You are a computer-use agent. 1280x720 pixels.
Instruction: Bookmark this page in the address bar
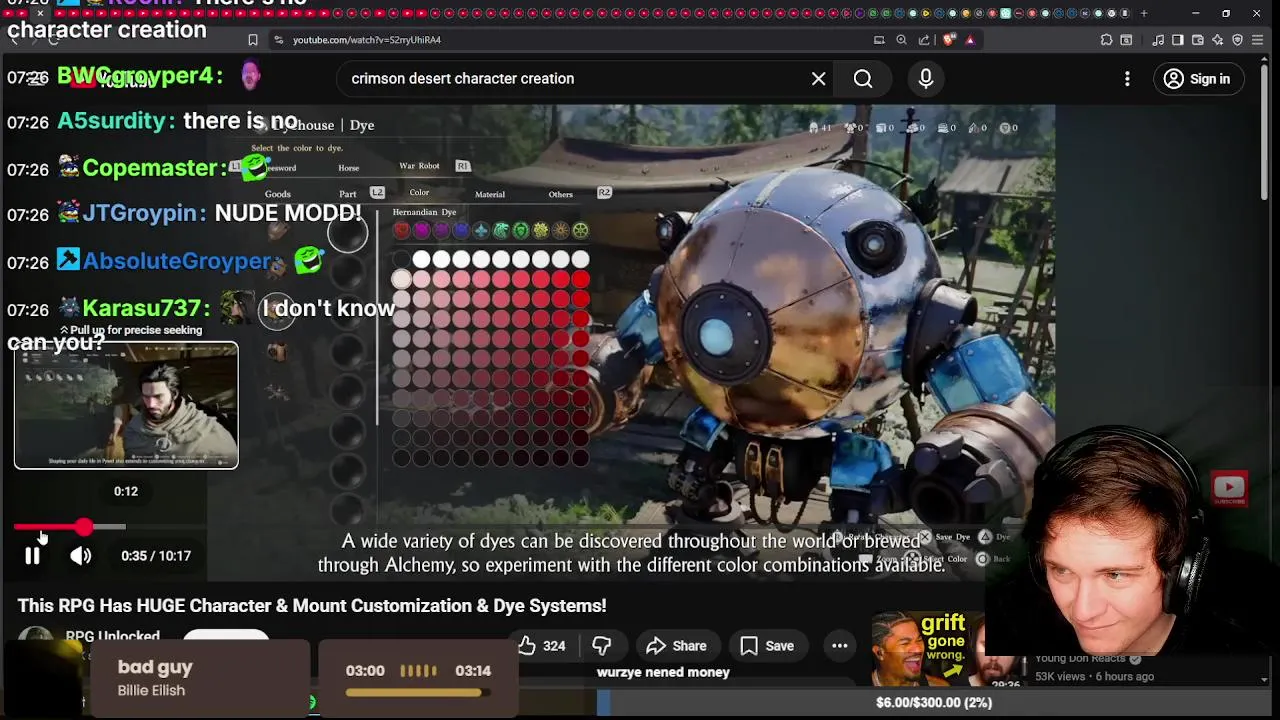click(x=252, y=40)
